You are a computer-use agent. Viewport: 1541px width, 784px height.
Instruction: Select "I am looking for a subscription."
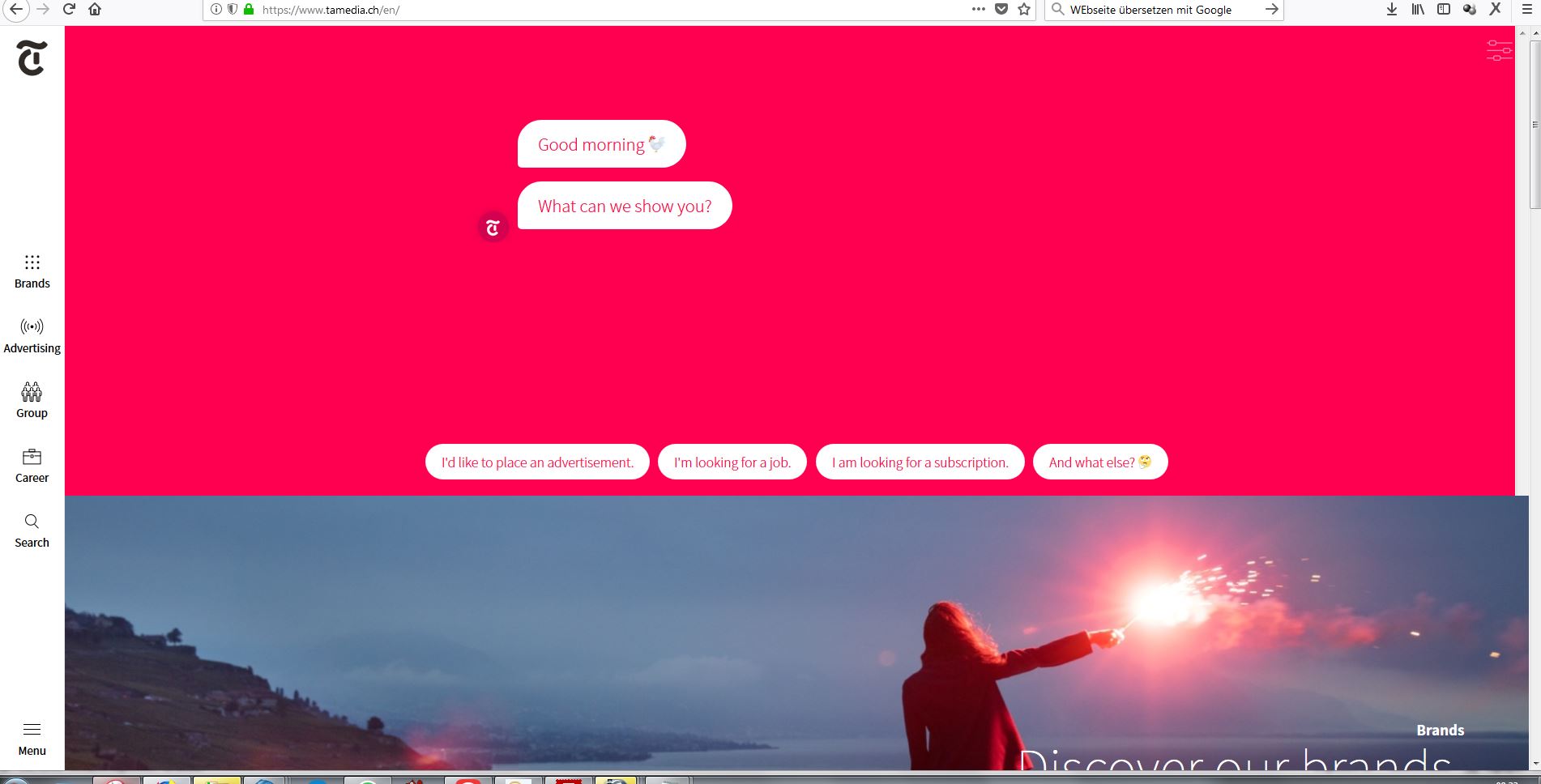click(x=920, y=462)
